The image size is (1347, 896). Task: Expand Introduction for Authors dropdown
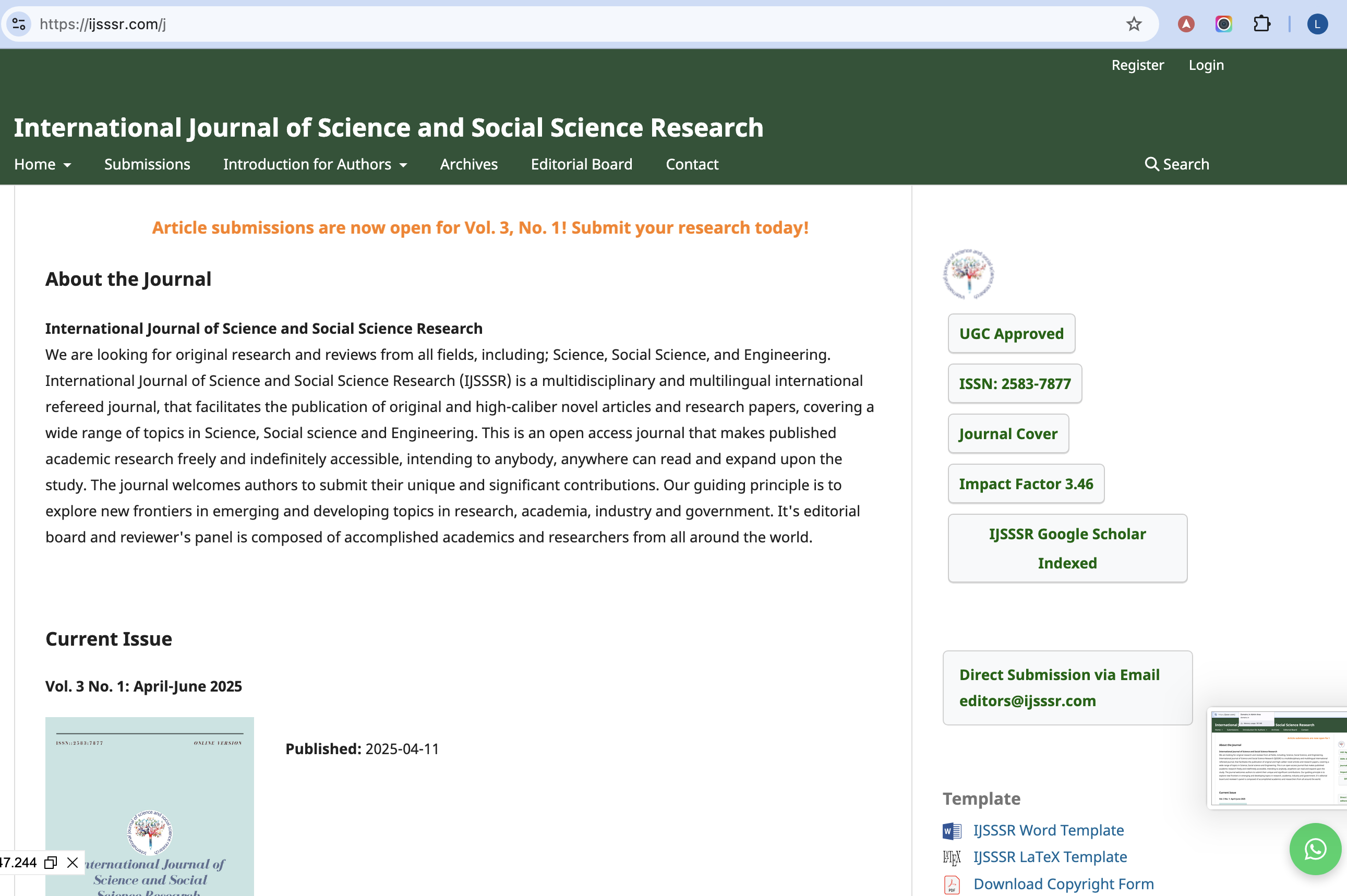pos(315,164)
